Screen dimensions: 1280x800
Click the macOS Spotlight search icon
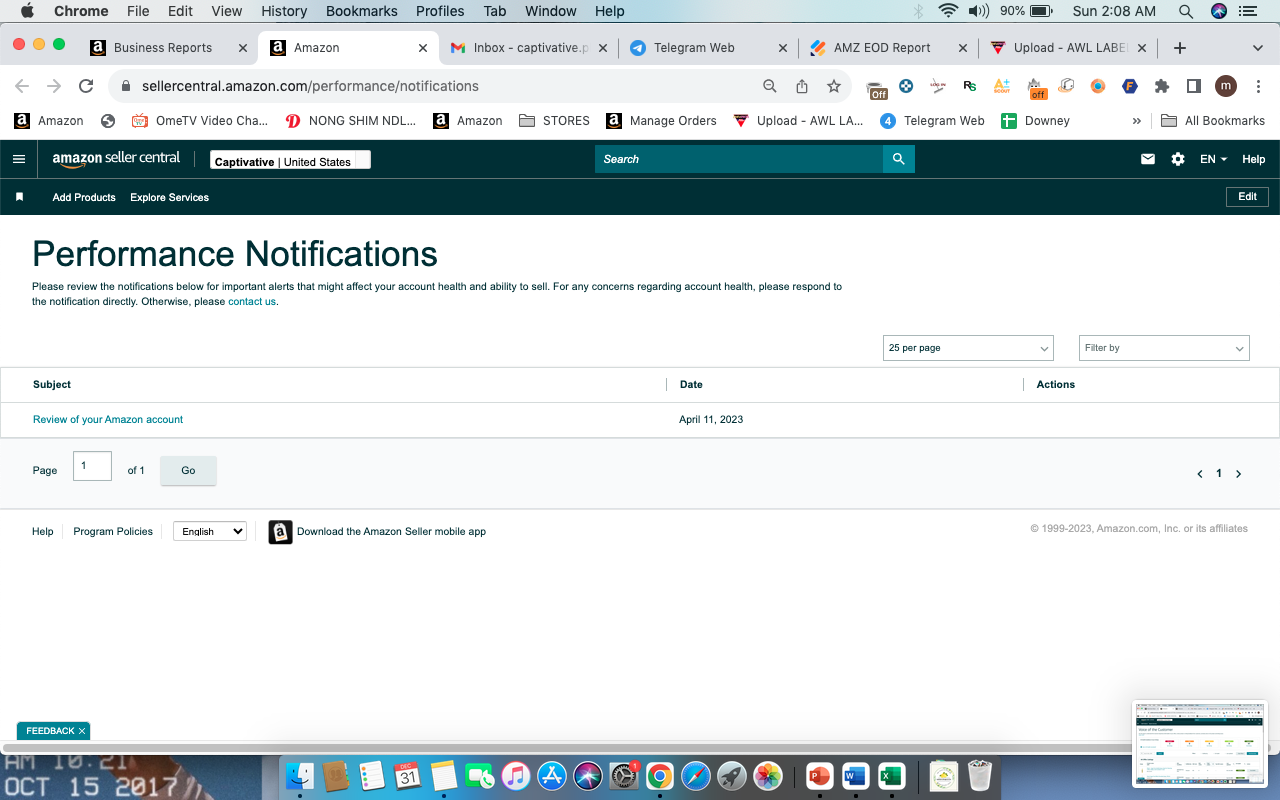[1186, 11]
